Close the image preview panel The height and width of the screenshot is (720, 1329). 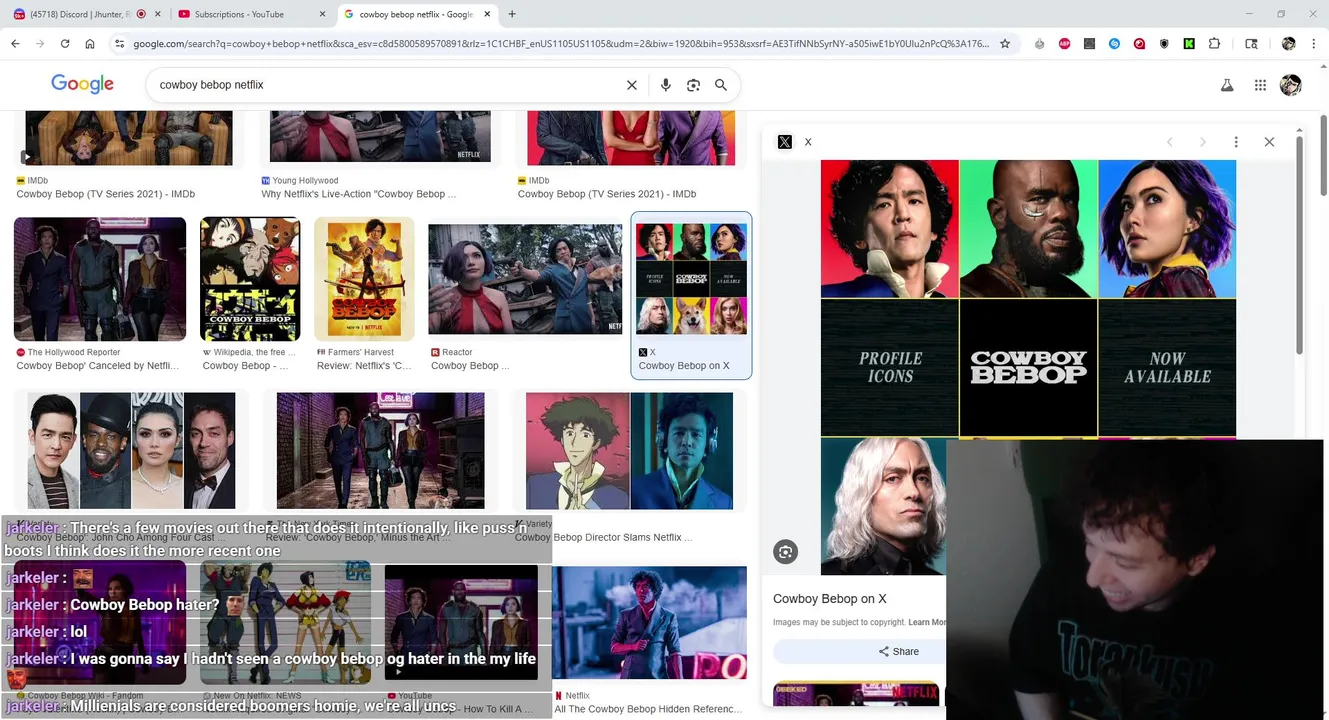click(x=1269, y=142)
